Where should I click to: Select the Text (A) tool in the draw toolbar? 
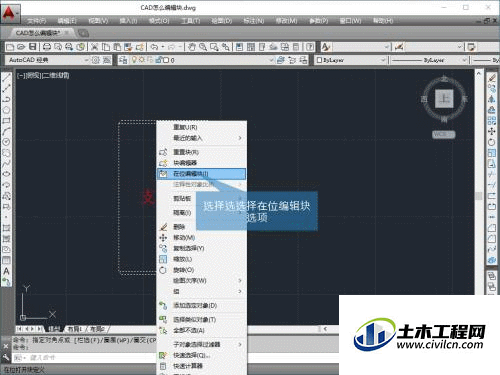6,271
